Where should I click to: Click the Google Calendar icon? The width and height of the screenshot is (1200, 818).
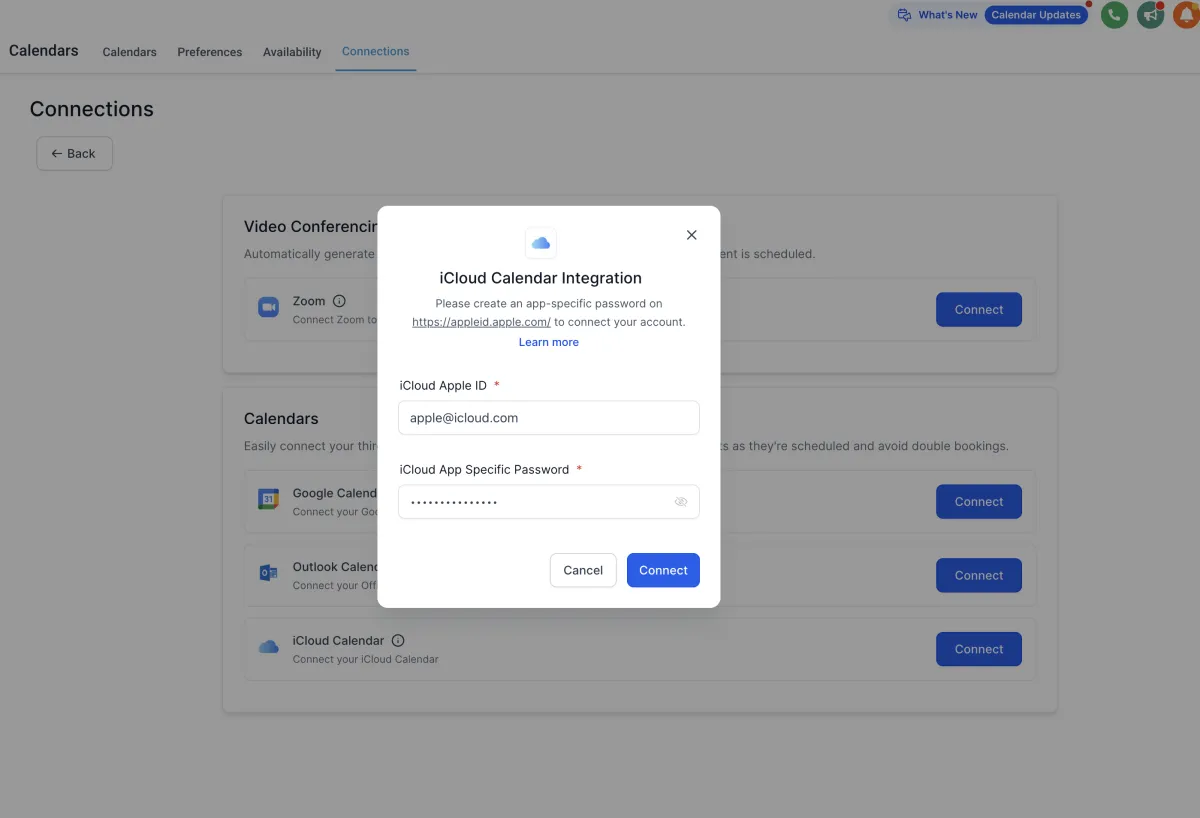click(x=268, y=500)
